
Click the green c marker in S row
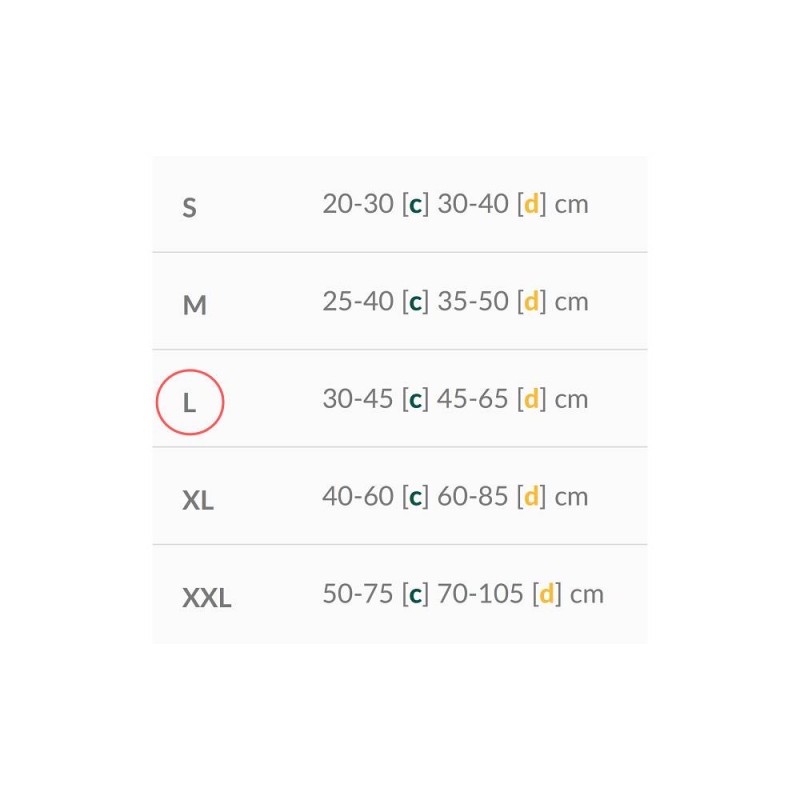pos(415,205)
